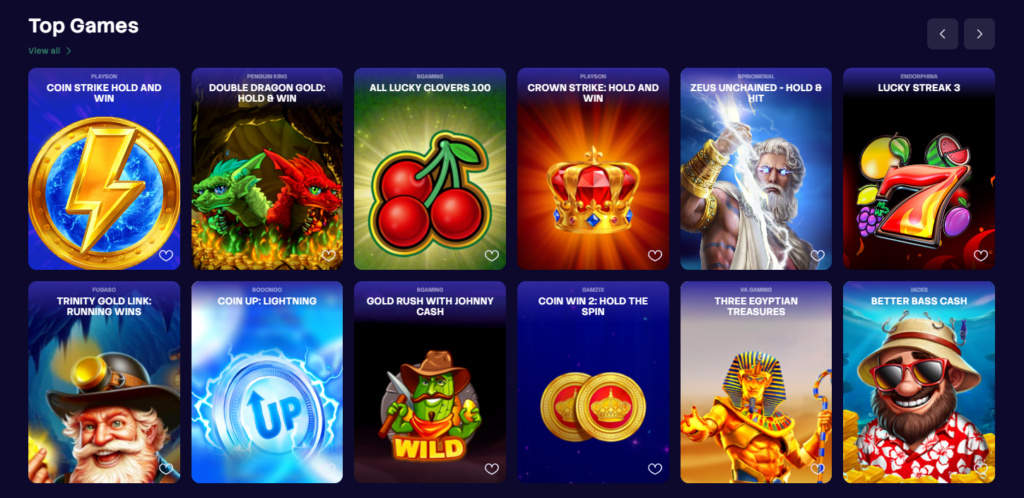The height and width of the screenshot is (498, 1024).
Task: Open Better Bass Cash game tile
Action: tap(919, 382)
